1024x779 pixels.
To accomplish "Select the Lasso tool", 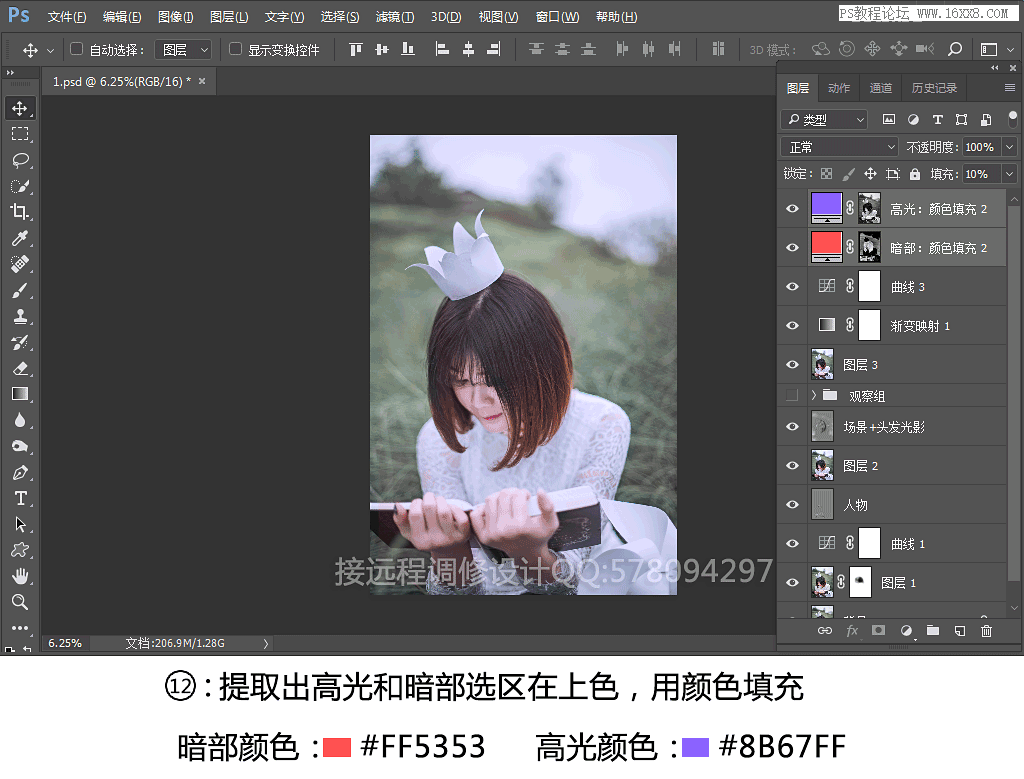I will tap(20, 160).
